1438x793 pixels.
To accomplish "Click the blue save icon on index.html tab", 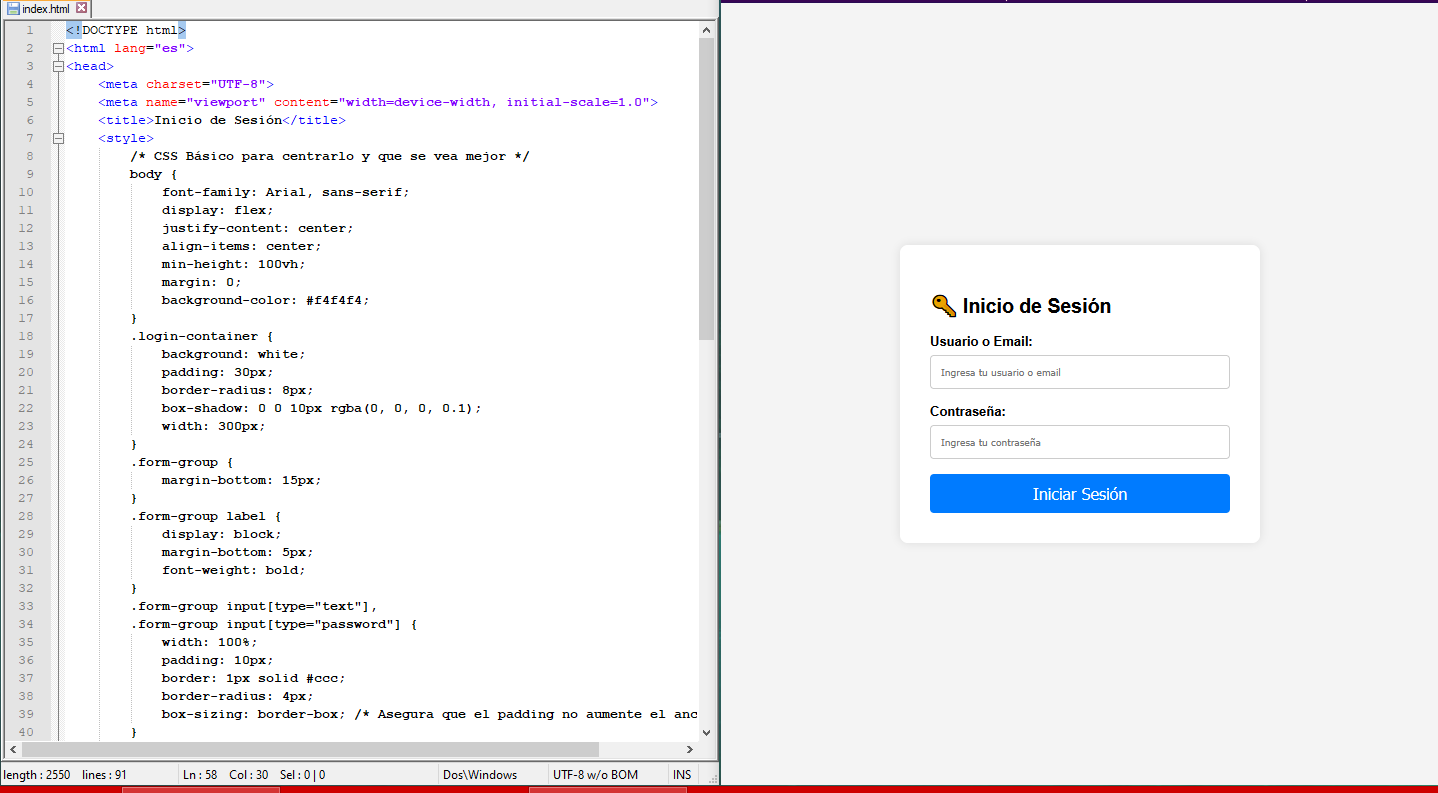I will 13,9.
